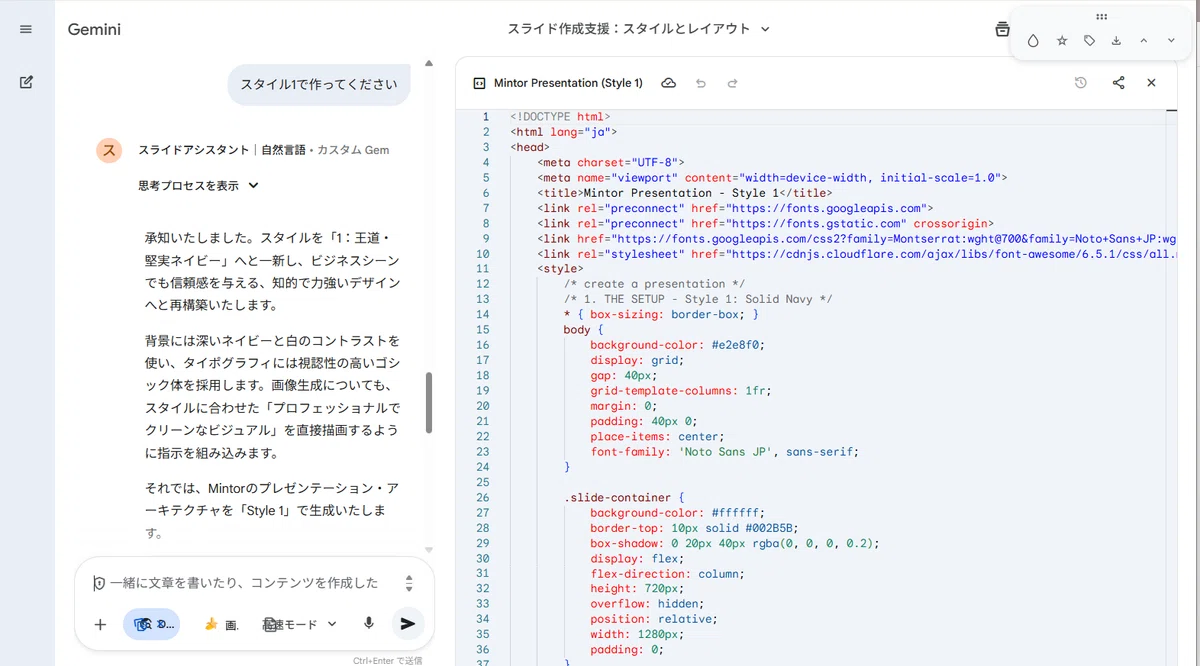This screenshot has height=666, width=1200.
Task: Send the prompt with arrow button
Action: 407,623
